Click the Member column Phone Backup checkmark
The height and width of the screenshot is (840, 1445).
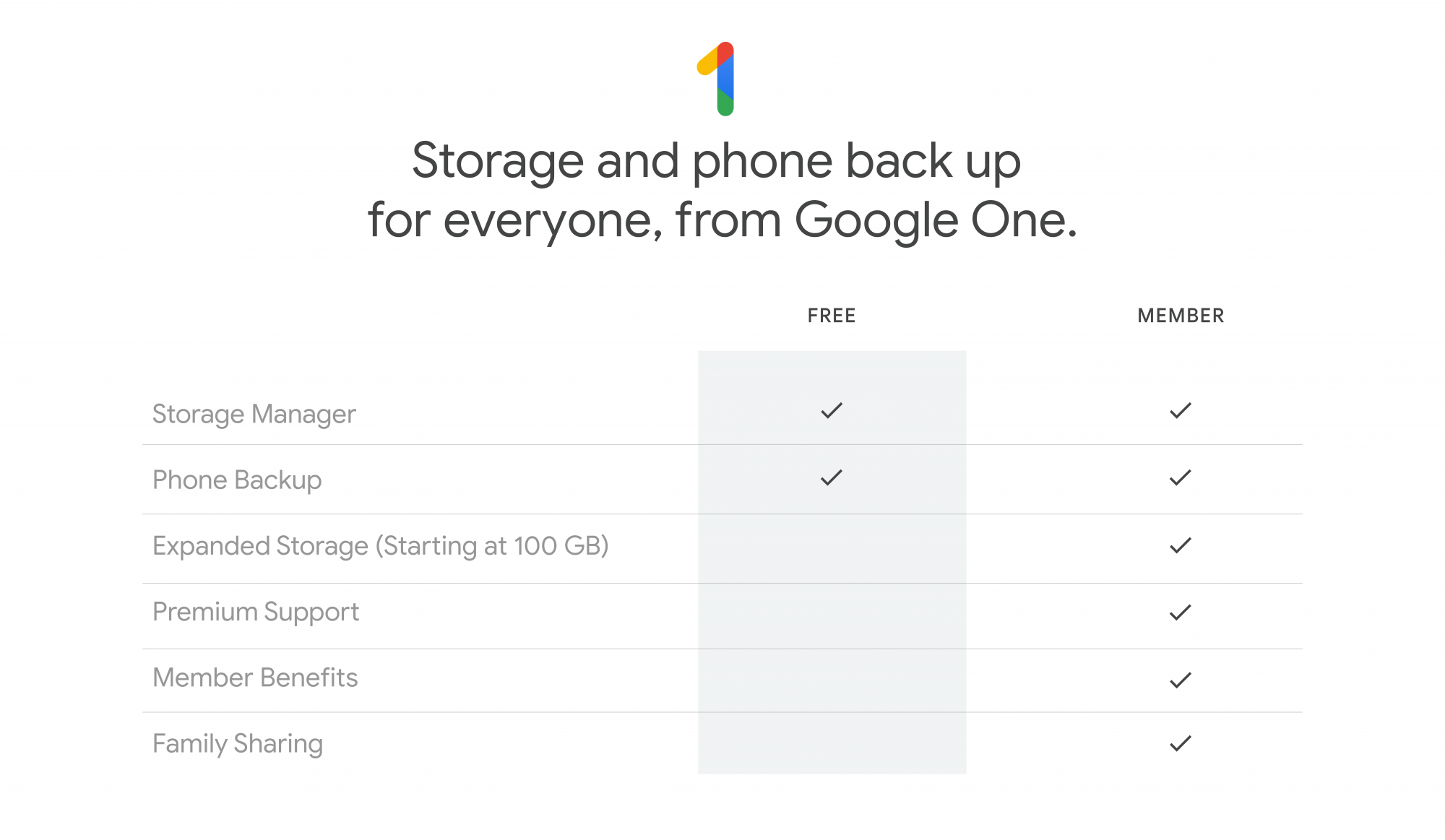coord(1180,477)
